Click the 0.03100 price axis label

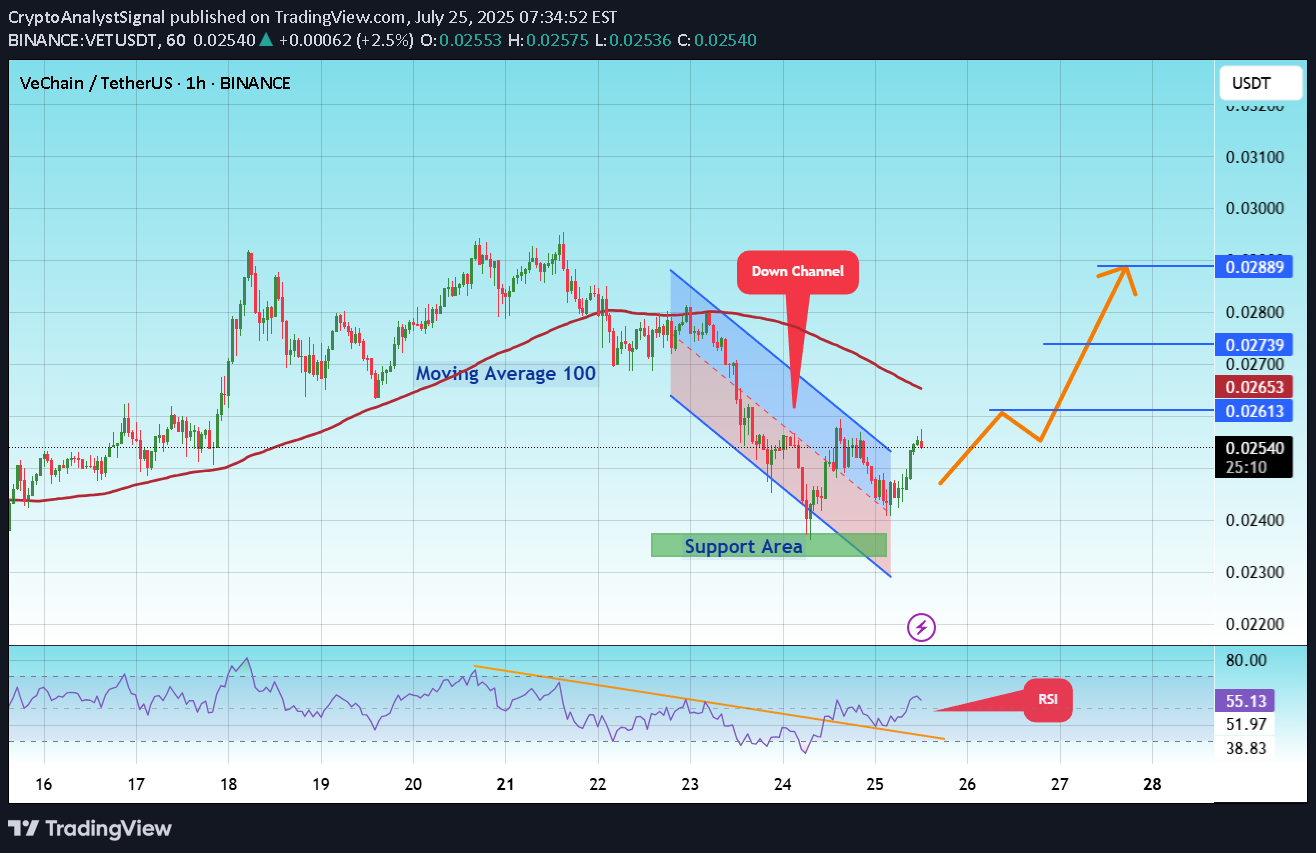(x=1254, y=157)
